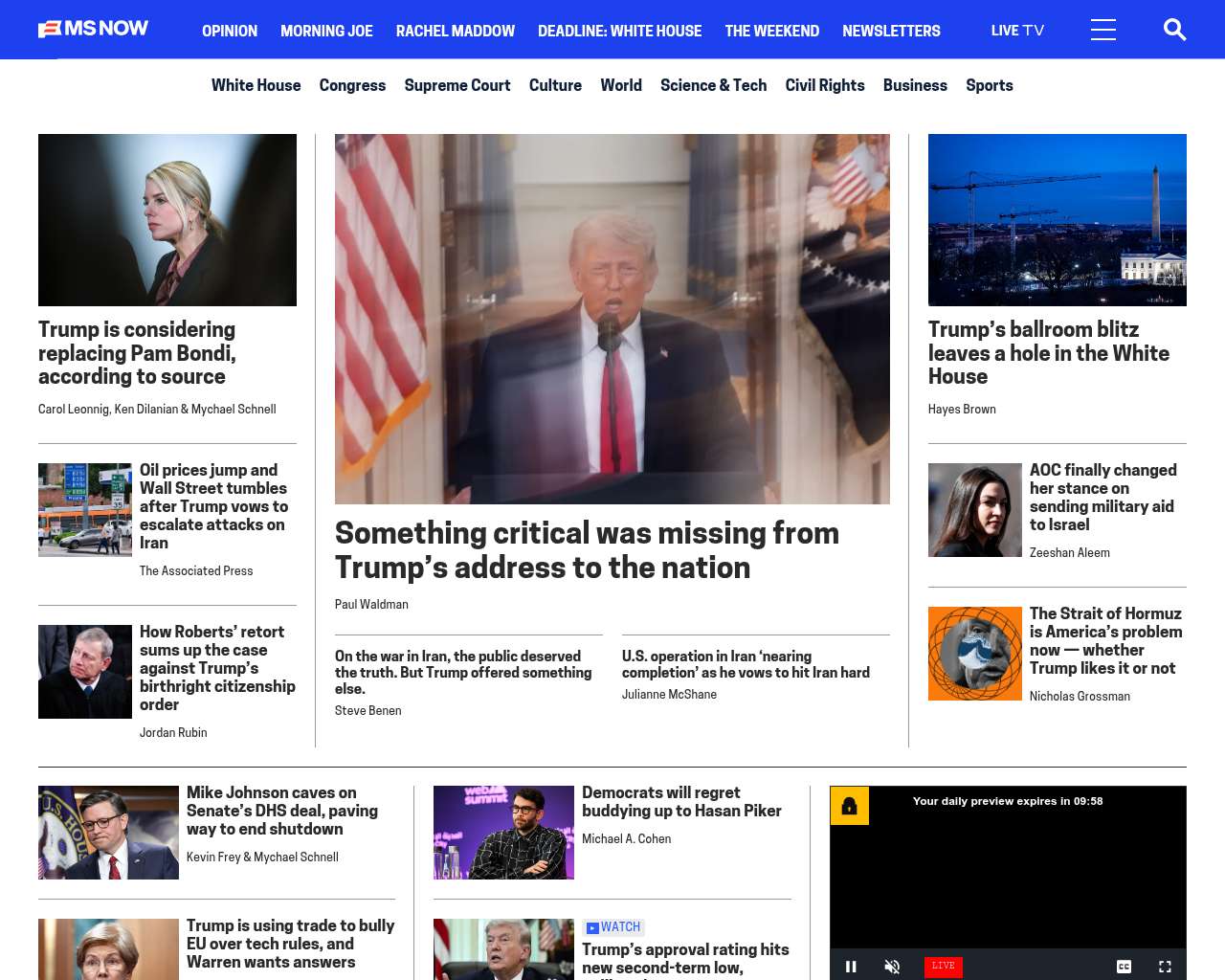View author Nicholas Grossman

click(x=1080, y=696)
